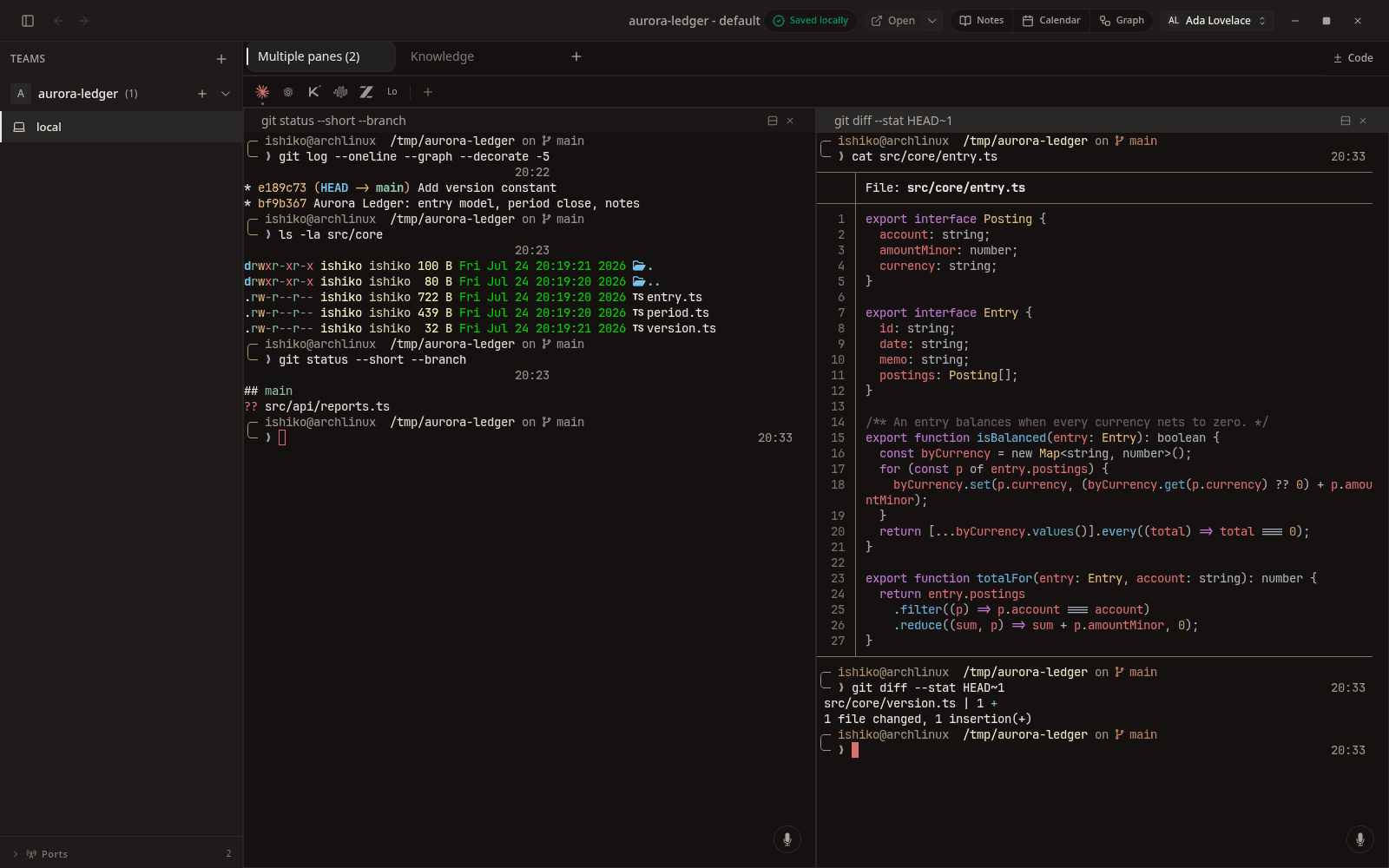Collapse the aurora-ledger team chevron
Viewport: 1389px width, 868px height.
pyautogui.click(x=226, y=94)
